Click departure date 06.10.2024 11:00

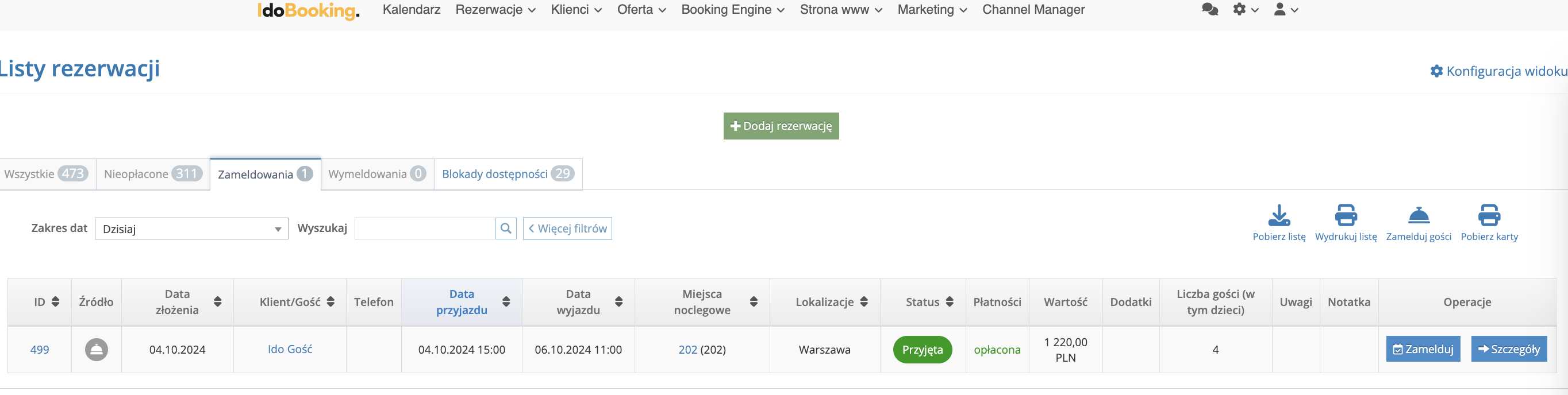pyautogui.click(x=578, y=350)
